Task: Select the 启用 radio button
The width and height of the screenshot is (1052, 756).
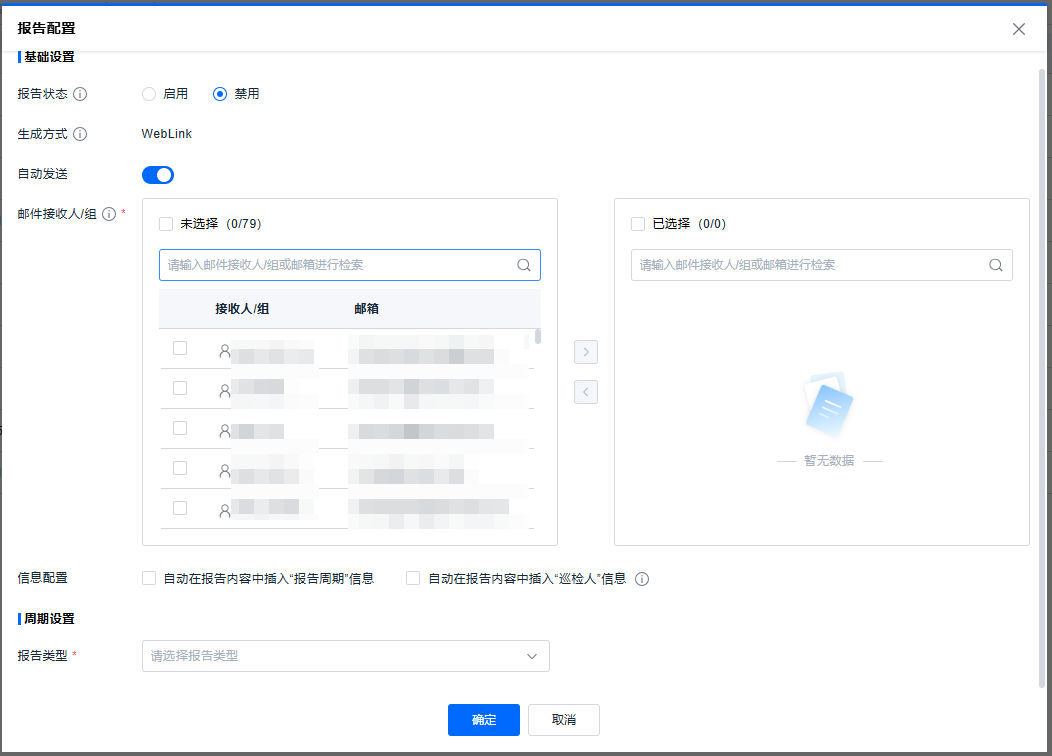Action: 149,94
